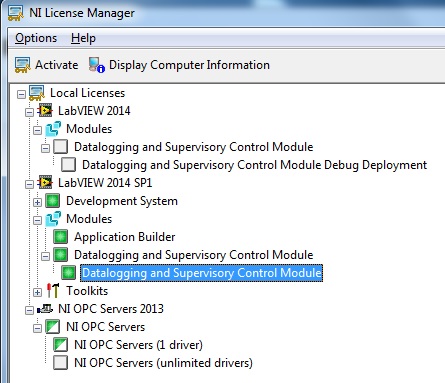Viewport: 445px width, 383px height.
Task: Open the Help menu
Action: tap(83, 38)
